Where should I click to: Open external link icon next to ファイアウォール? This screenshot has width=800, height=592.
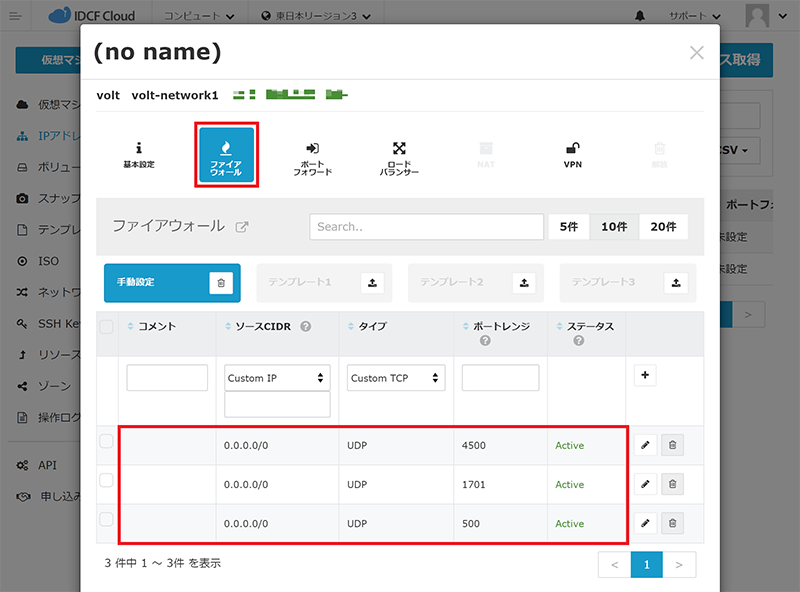tap(241, 227)
